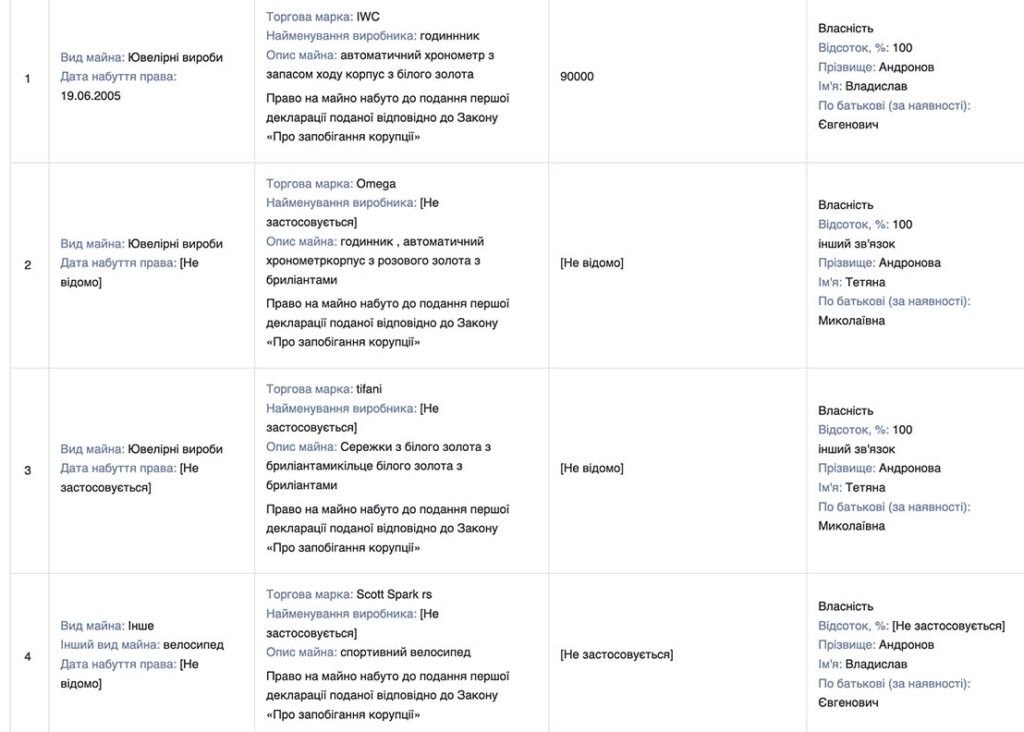Select the Omega brand name

pyautogui.click(x=376, y=184)
